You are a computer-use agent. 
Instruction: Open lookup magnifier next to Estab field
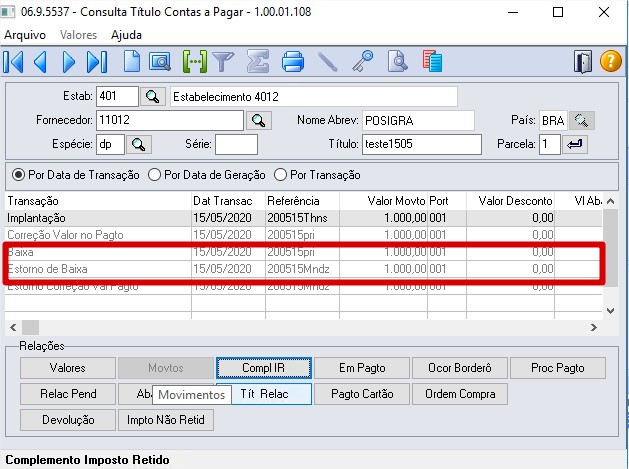pyautogui.click(x=152, y=97)
